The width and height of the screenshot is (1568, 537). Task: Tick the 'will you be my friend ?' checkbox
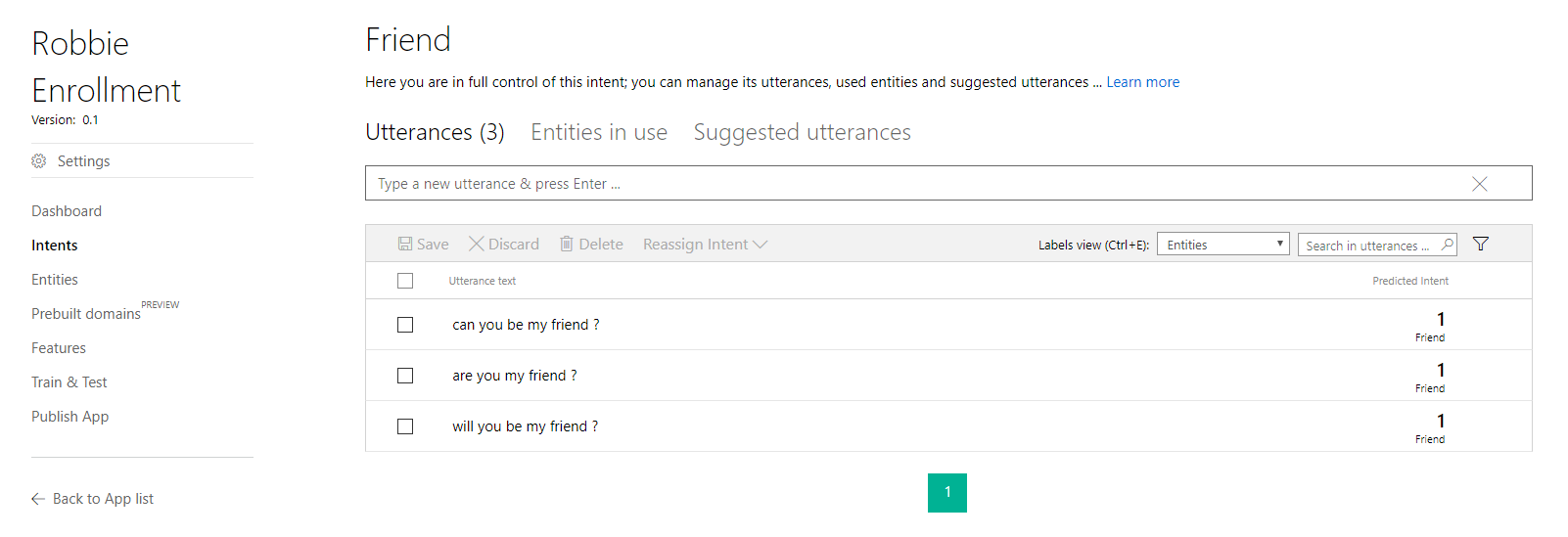[x=405, y=426]
